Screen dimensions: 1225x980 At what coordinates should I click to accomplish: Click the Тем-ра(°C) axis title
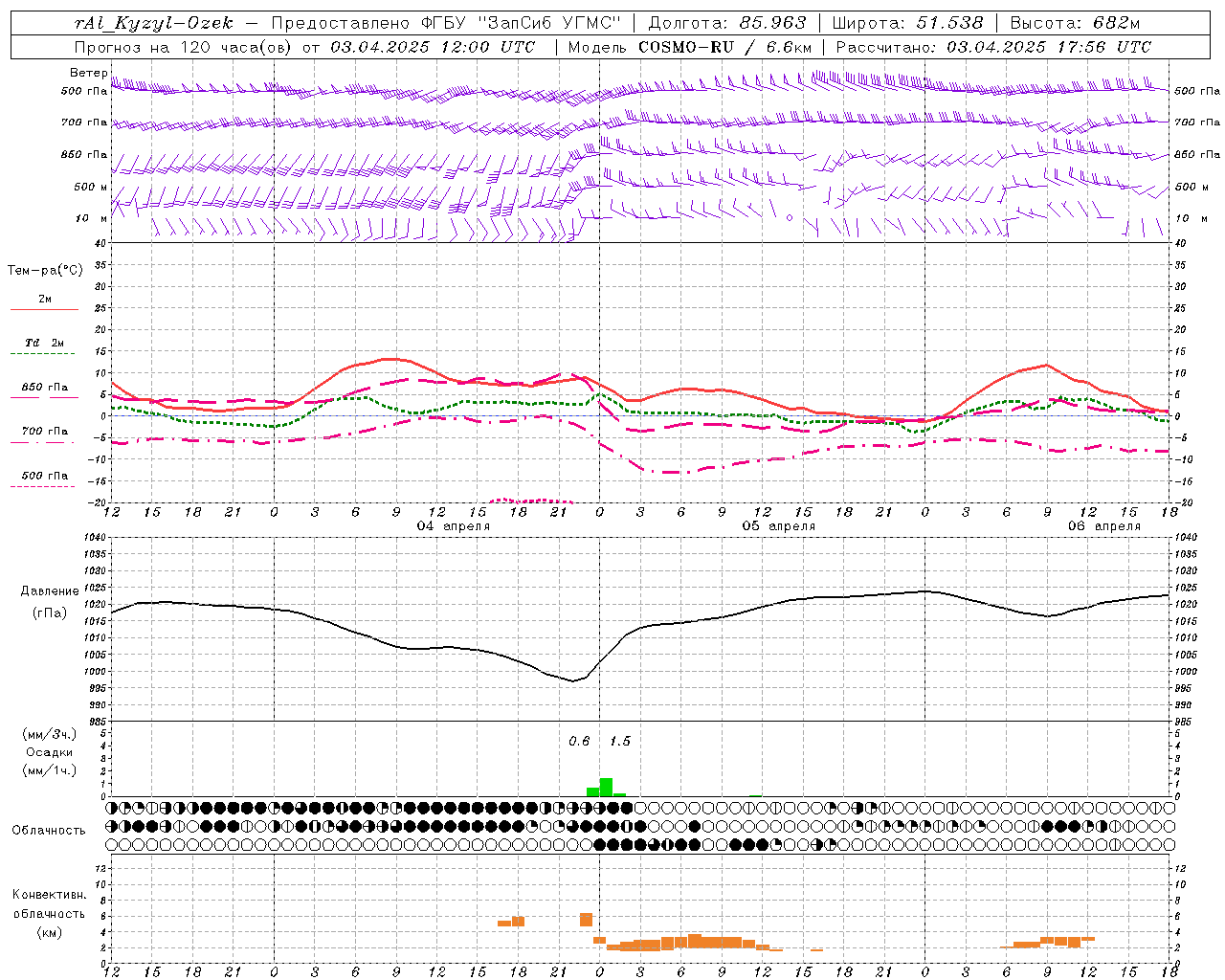point(45,271)
